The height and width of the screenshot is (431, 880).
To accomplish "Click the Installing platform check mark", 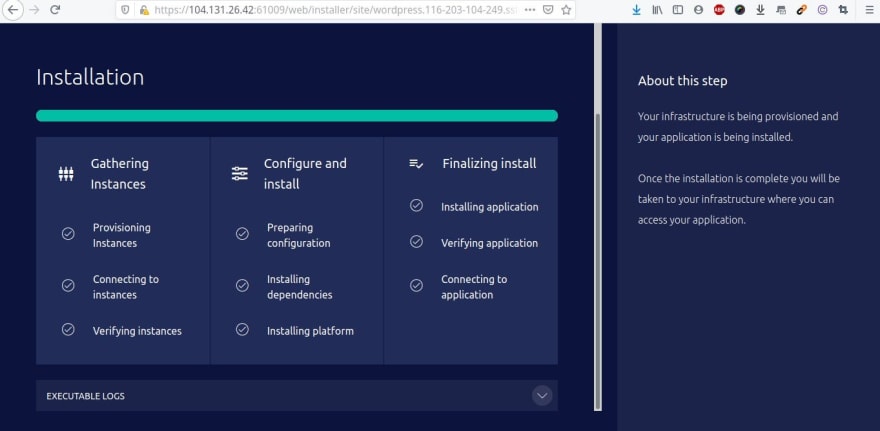I will click(242, 329).
